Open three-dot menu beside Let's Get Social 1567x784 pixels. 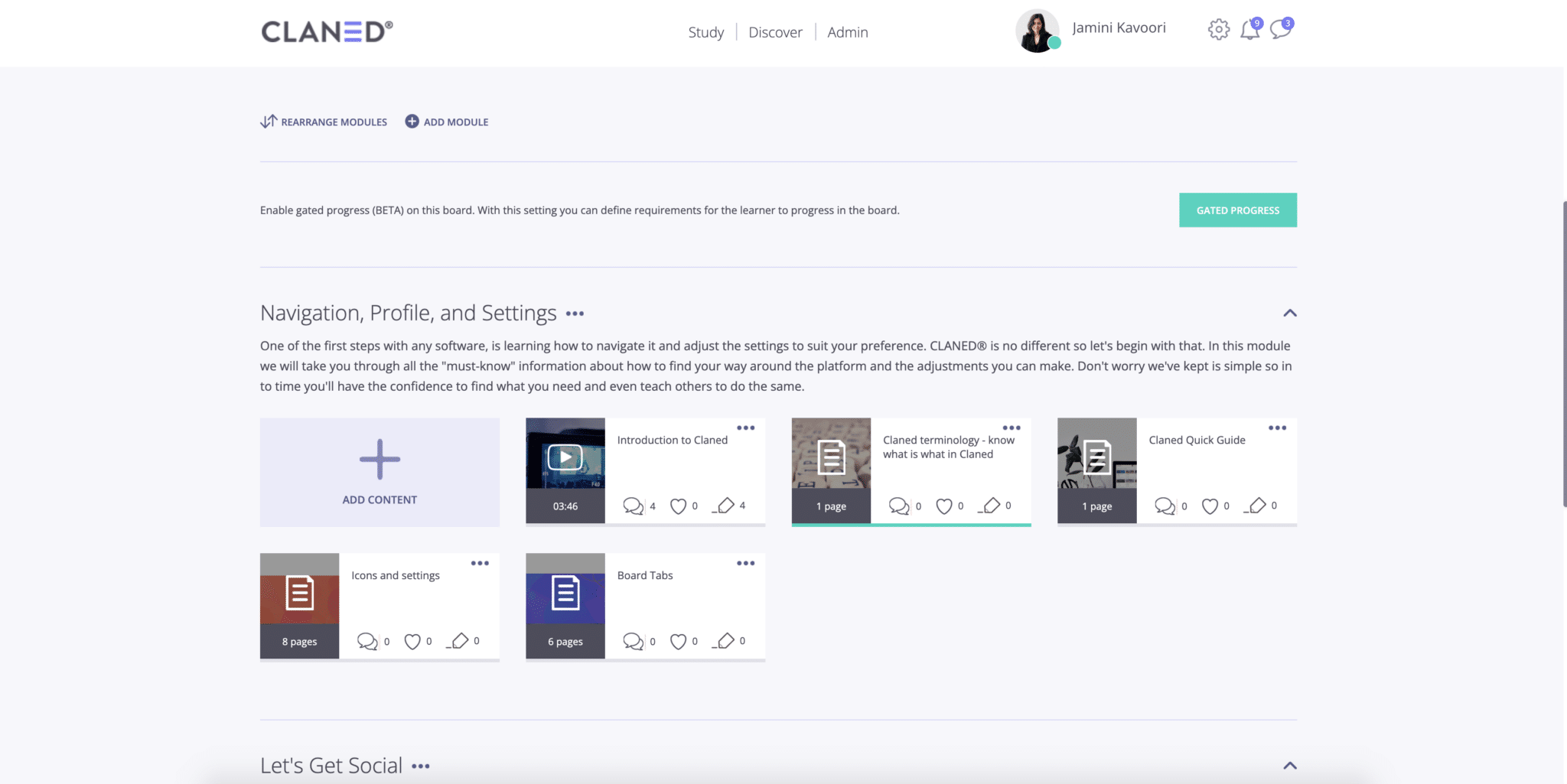coord(421,766)
